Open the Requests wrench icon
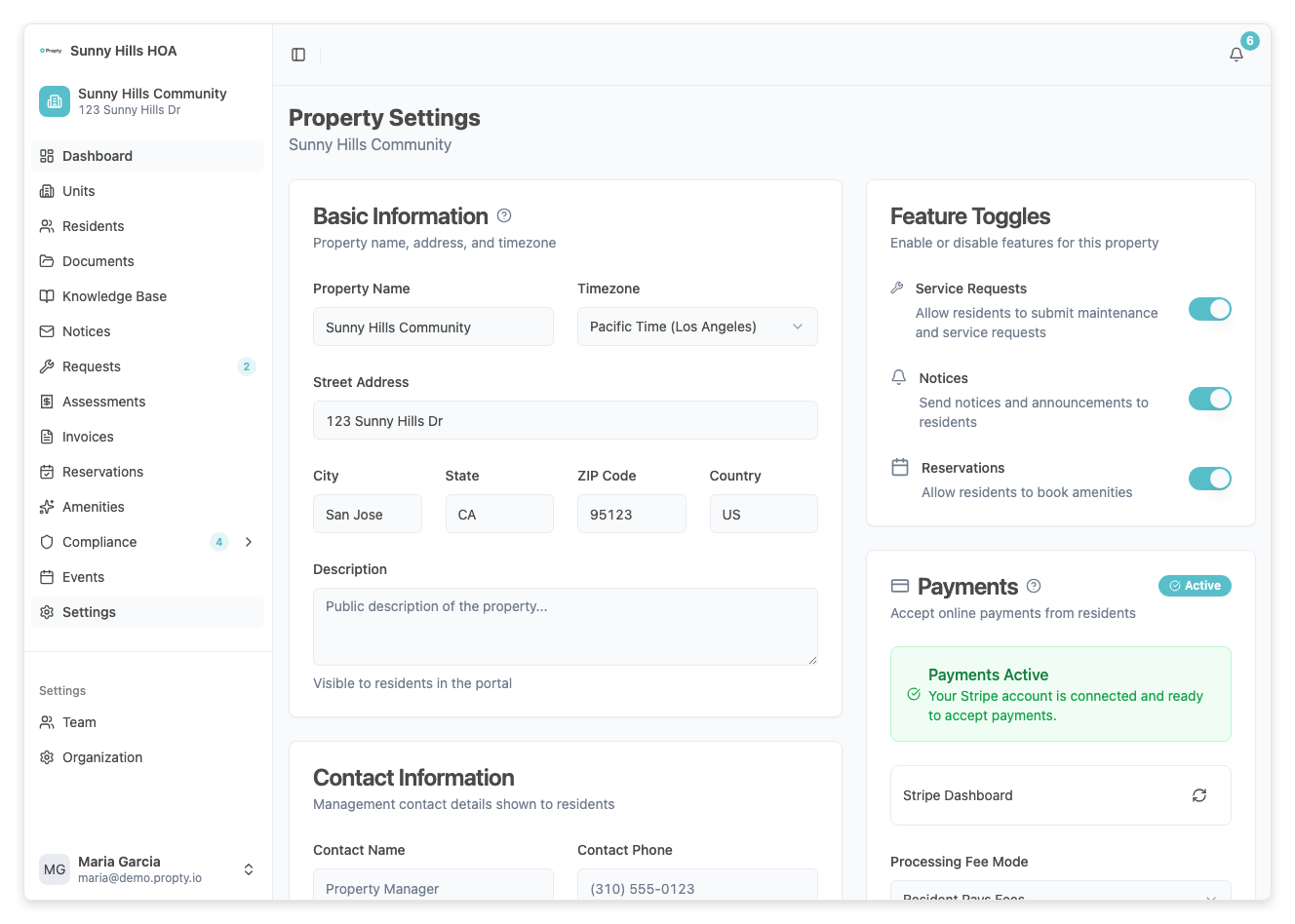This screenshot has height=924, width=1295. click(x=49, y=366)
